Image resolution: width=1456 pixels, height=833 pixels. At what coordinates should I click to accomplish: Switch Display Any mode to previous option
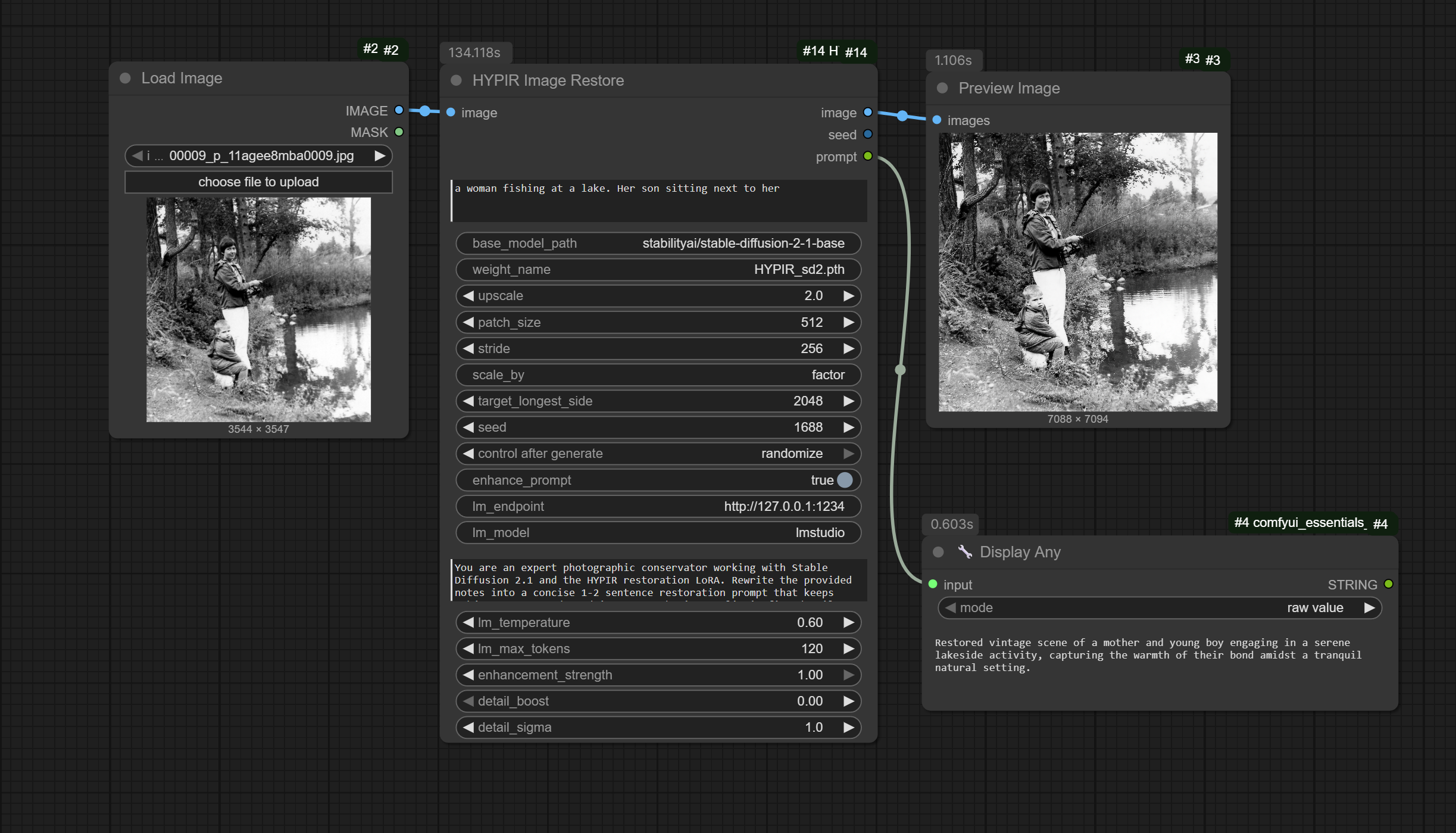pos(951,608)
